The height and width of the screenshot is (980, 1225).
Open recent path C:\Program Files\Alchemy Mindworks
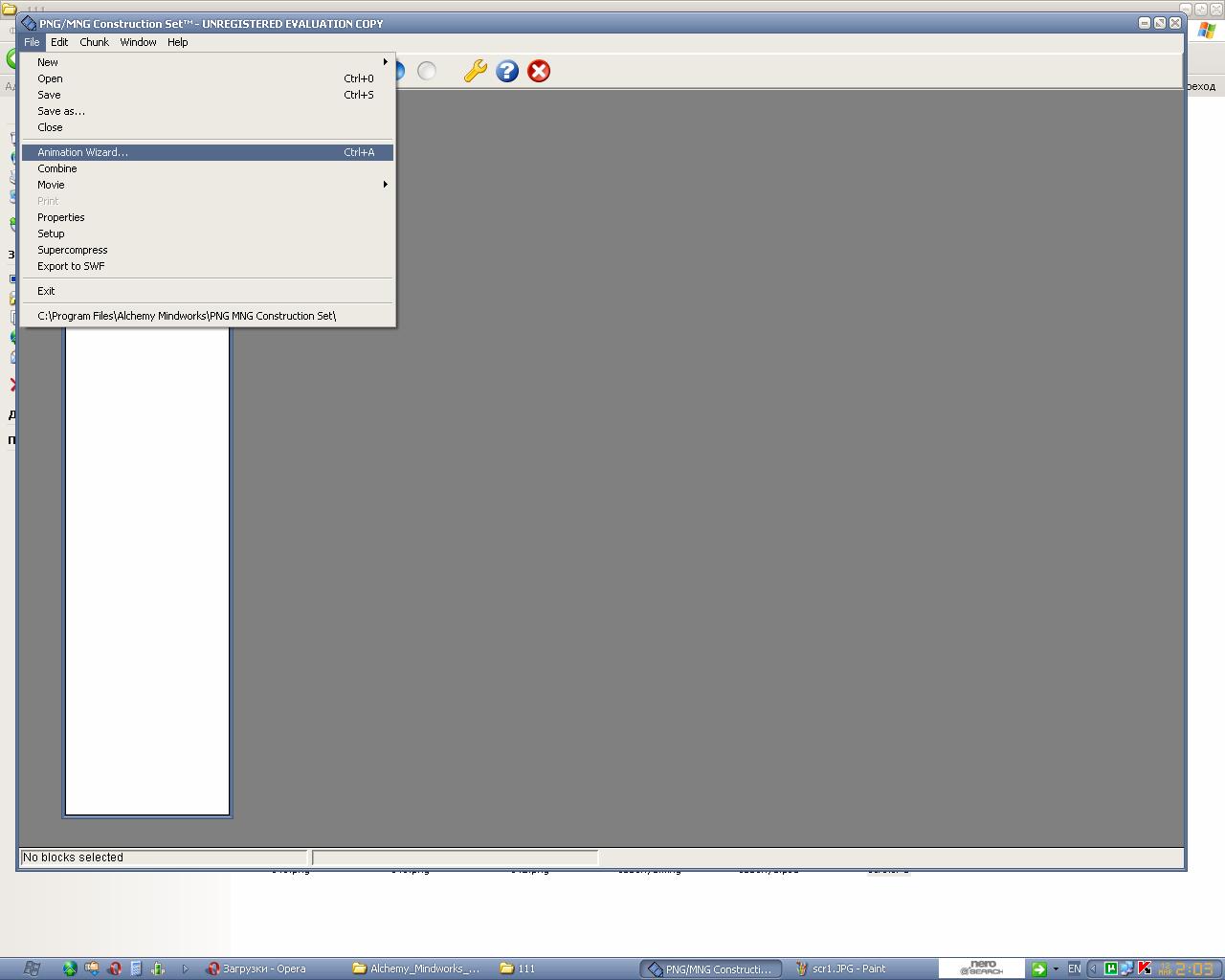[x=208, y=316]
